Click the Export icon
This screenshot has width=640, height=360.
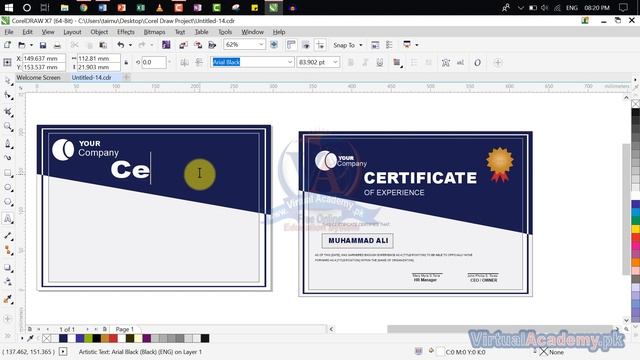coord(198,45)
